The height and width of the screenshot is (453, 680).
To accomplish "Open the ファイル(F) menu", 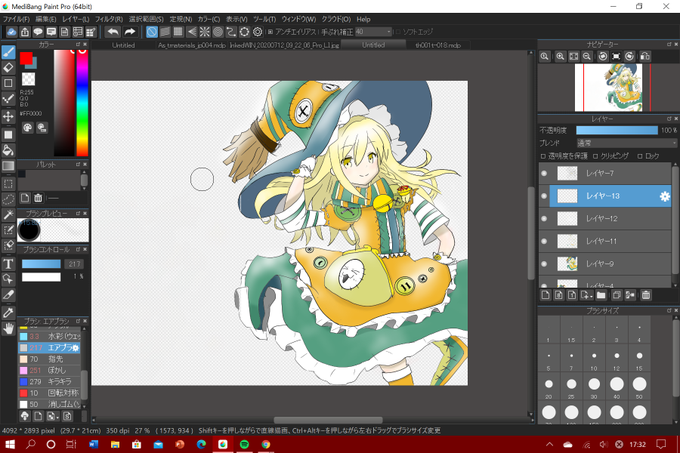I will click(x=16, y=19).
